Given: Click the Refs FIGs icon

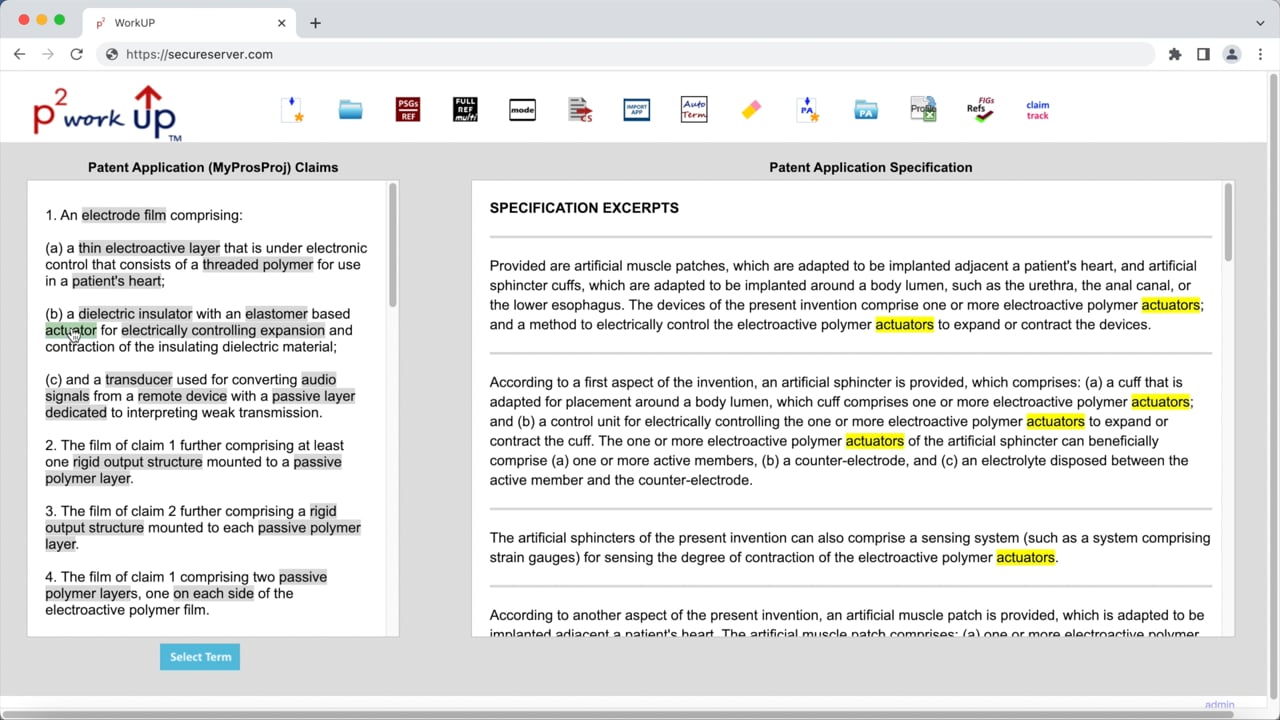Looking at the screenshot, I should pos(980,110).
